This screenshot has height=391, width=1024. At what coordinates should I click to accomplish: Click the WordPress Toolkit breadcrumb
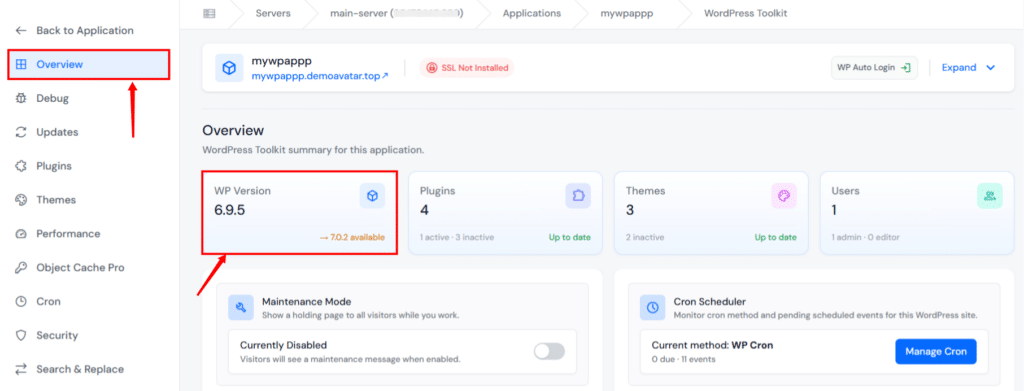[x=745, y=13]
